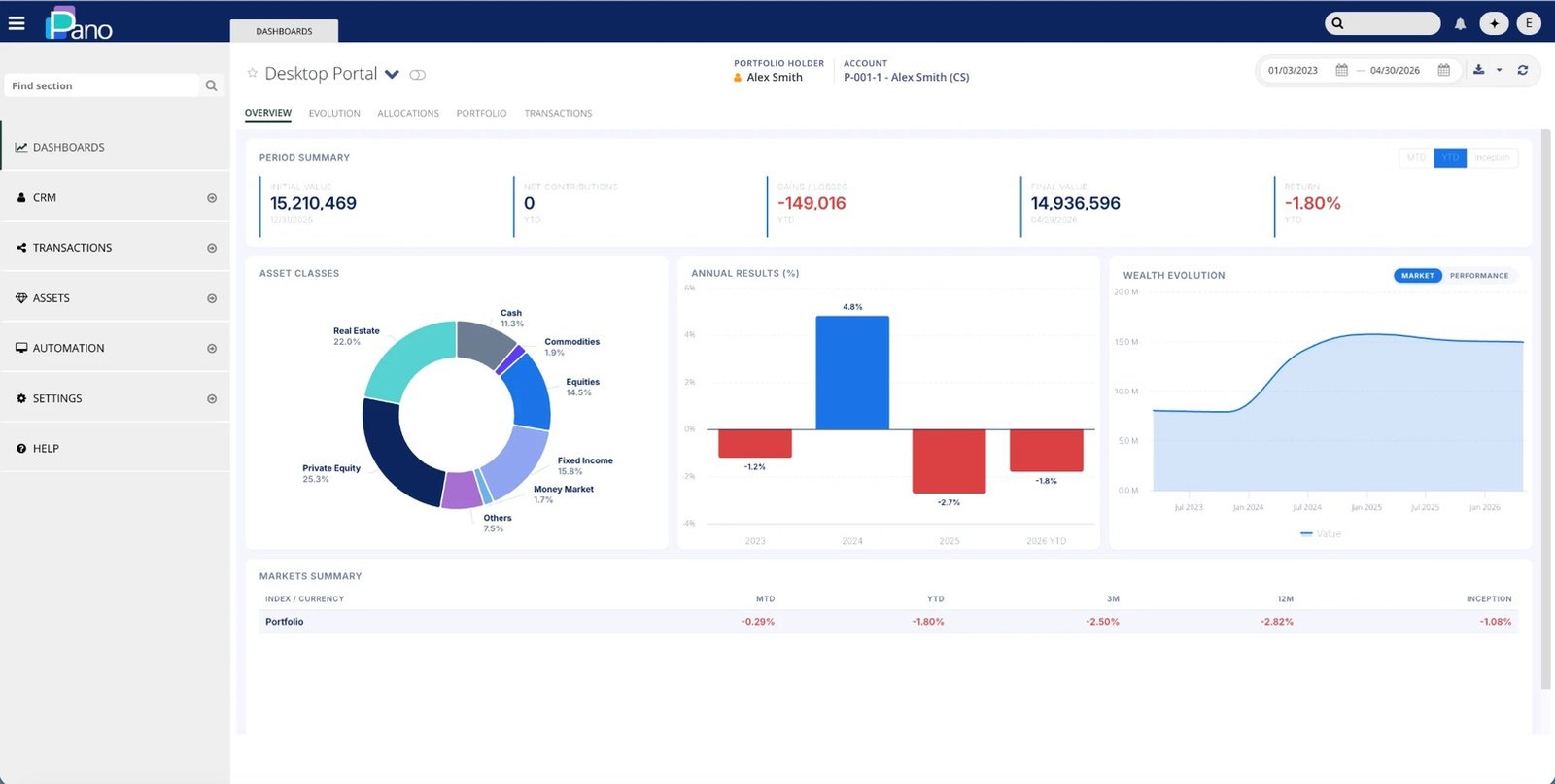Select Inception period option

coord(1492,157)
